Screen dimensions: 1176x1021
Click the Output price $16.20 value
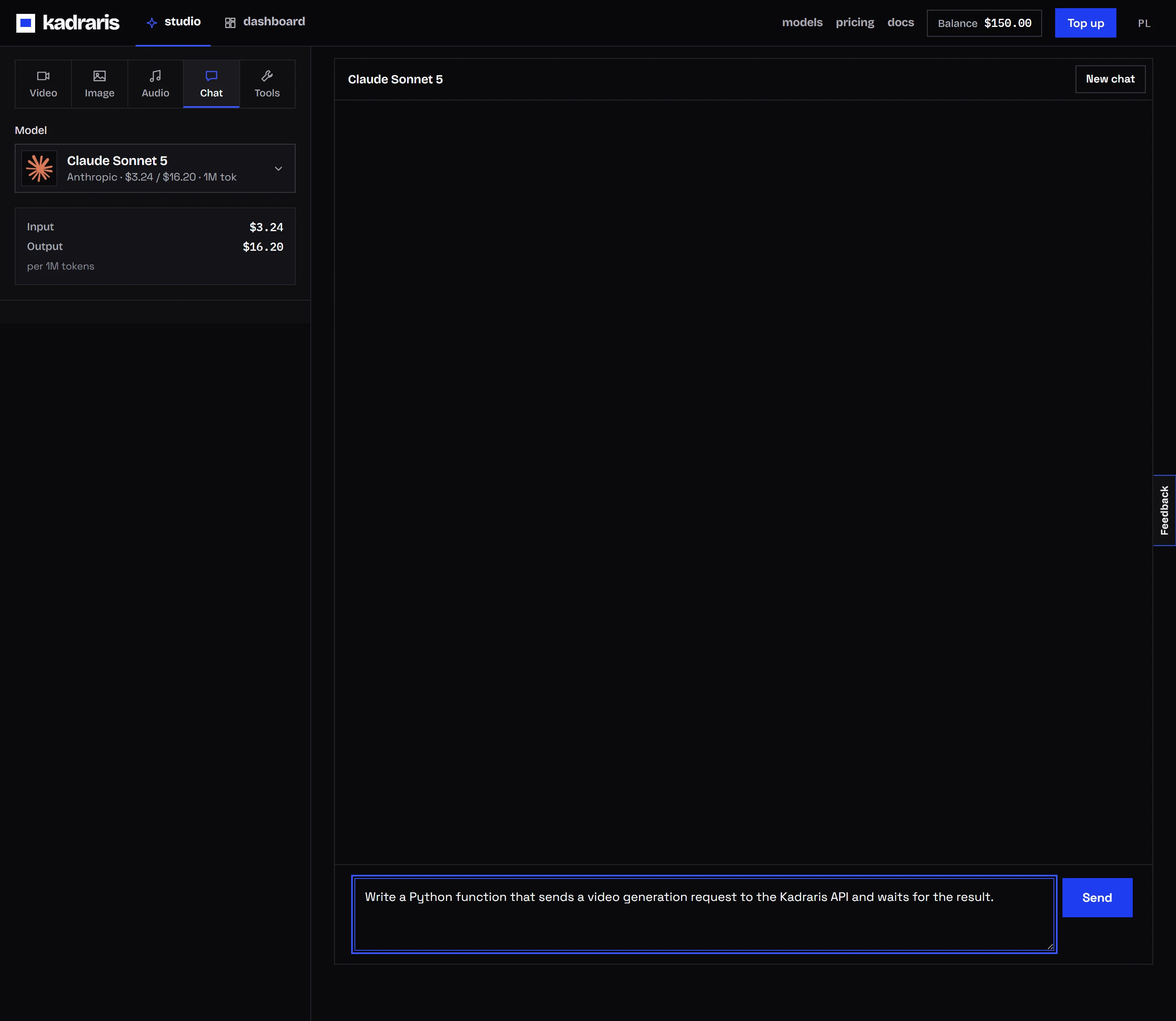263,247
